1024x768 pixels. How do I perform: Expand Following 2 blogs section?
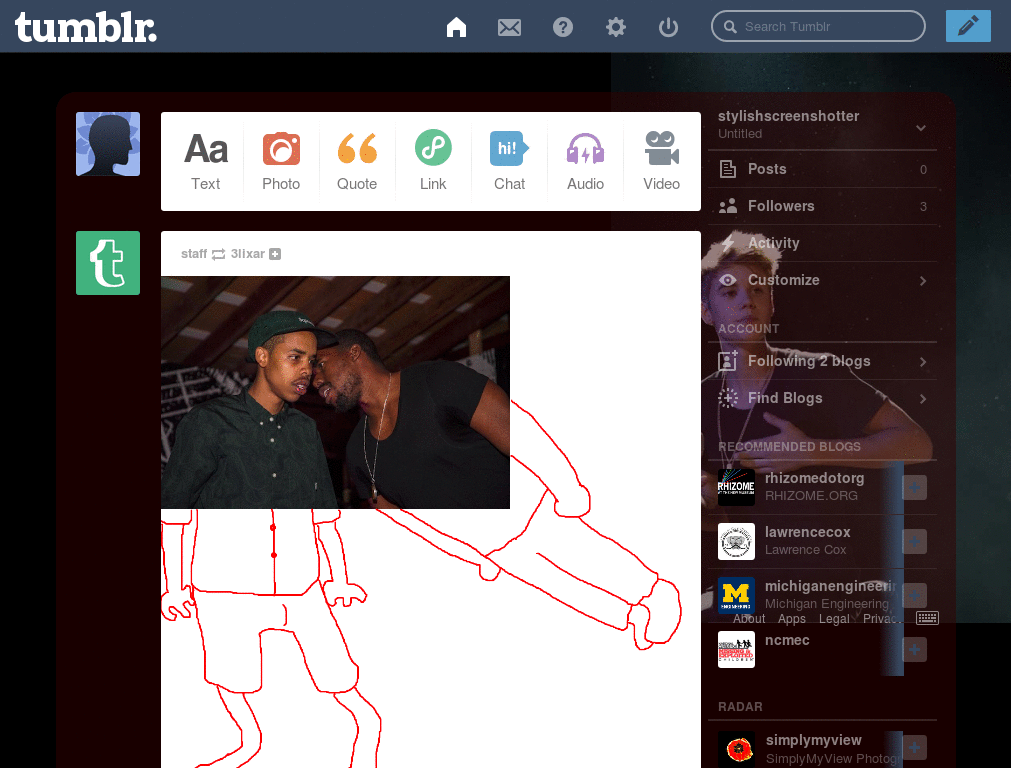tap(822, 361)
